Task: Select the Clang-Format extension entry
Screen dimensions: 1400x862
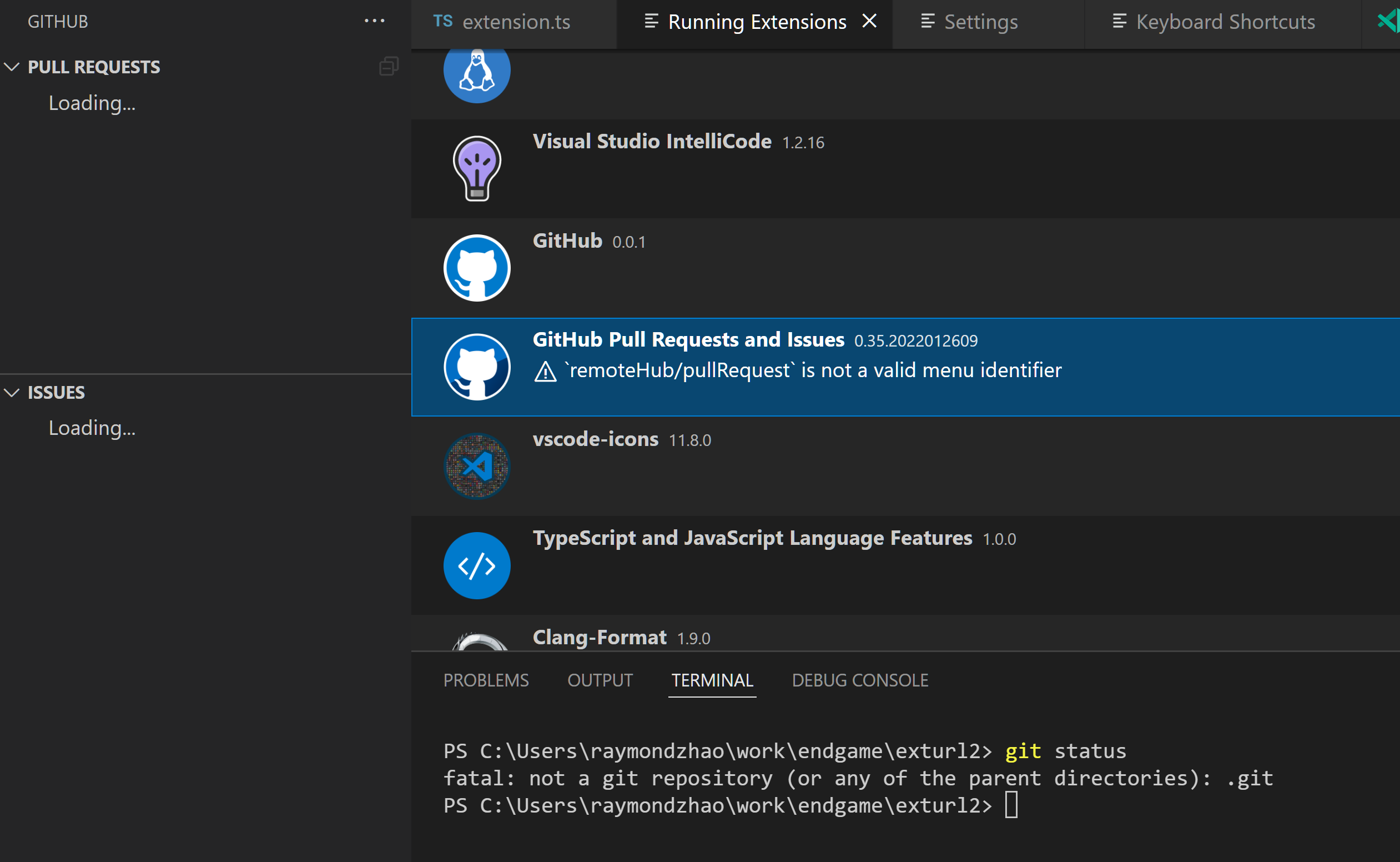Action: (598, 637)
